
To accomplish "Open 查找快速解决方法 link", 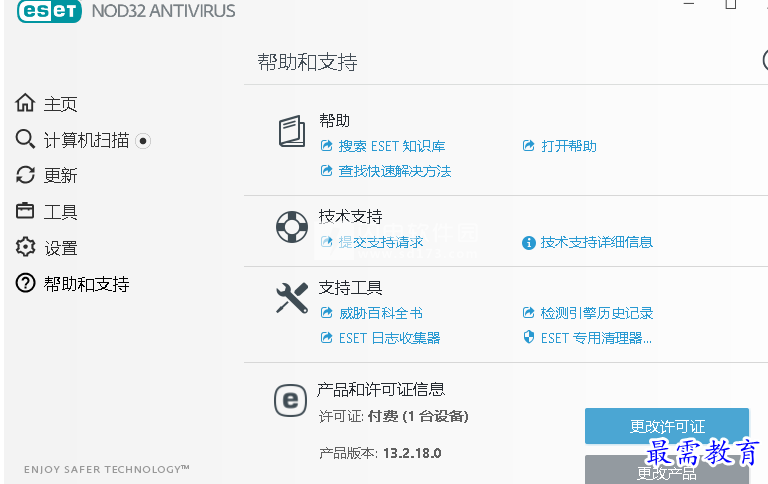I will pyautogui.click(x=395, y=171).
